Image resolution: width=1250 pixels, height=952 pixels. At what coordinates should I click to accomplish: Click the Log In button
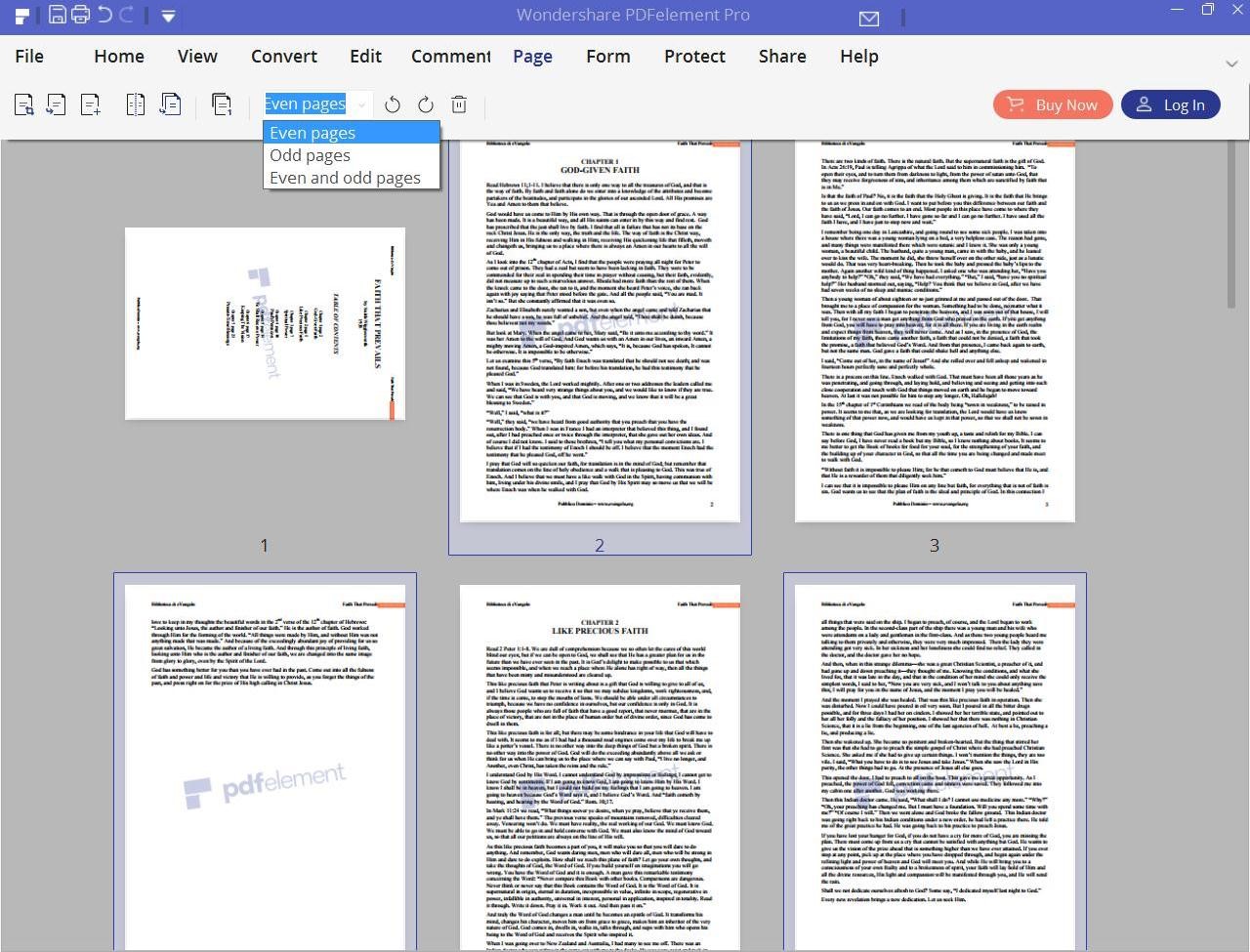(1170, 104)
